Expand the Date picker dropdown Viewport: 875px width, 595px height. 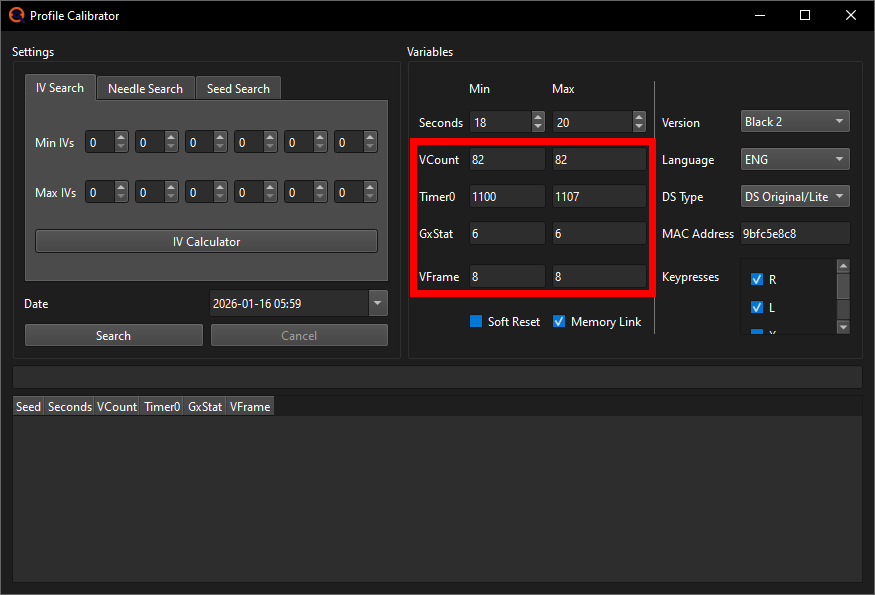[377, 303]
